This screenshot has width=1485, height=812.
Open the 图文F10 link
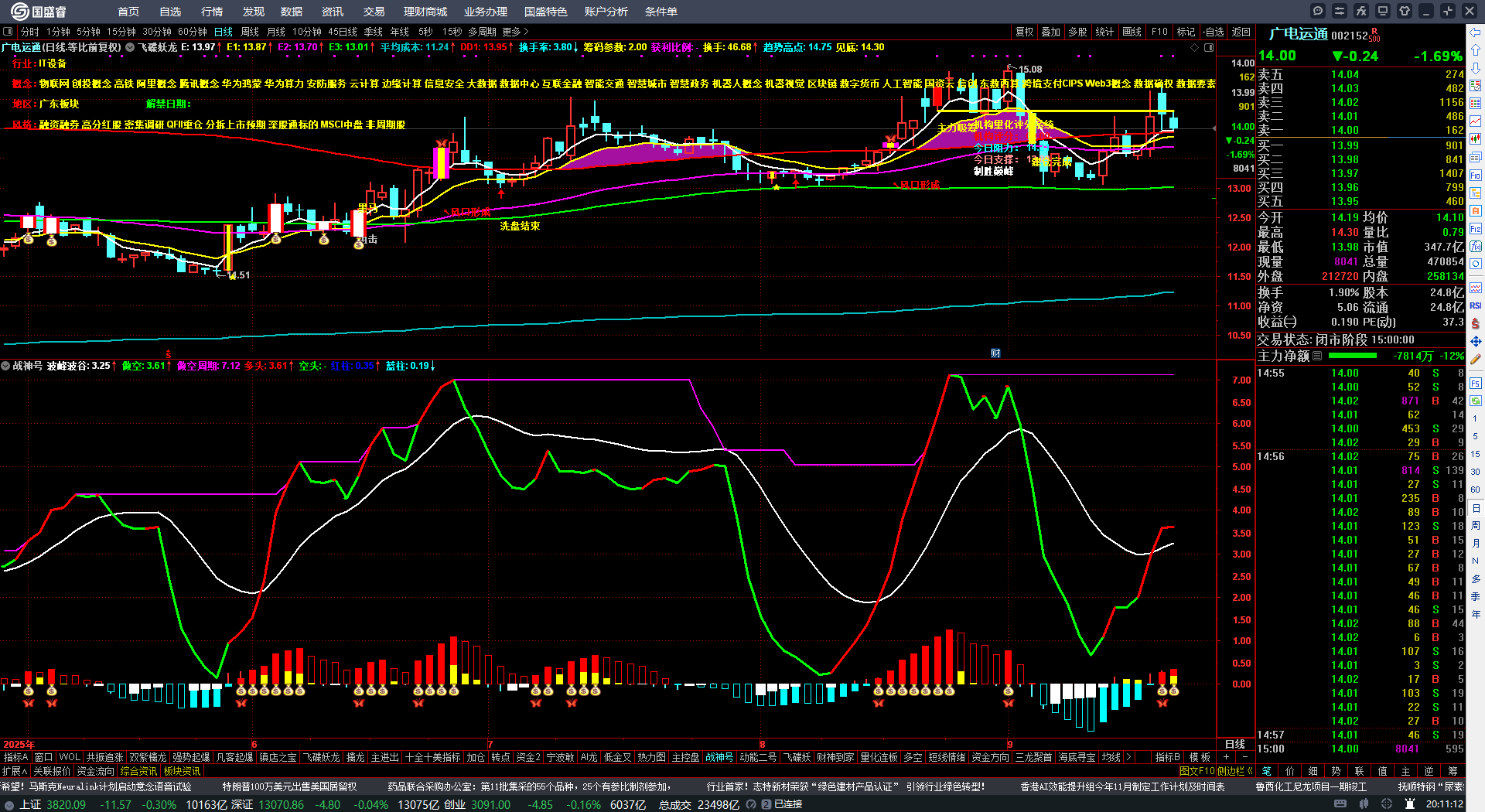[x=1197, y=771]
